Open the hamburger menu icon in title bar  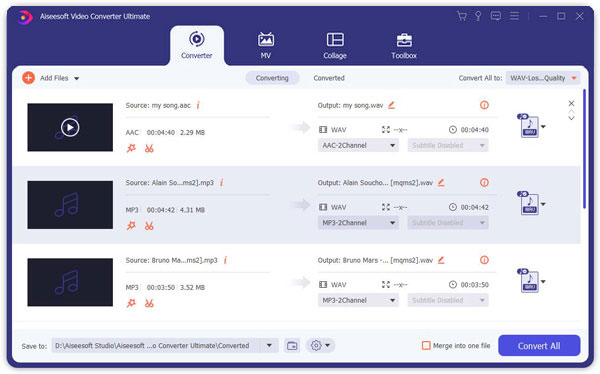click(x=514, y=16)
